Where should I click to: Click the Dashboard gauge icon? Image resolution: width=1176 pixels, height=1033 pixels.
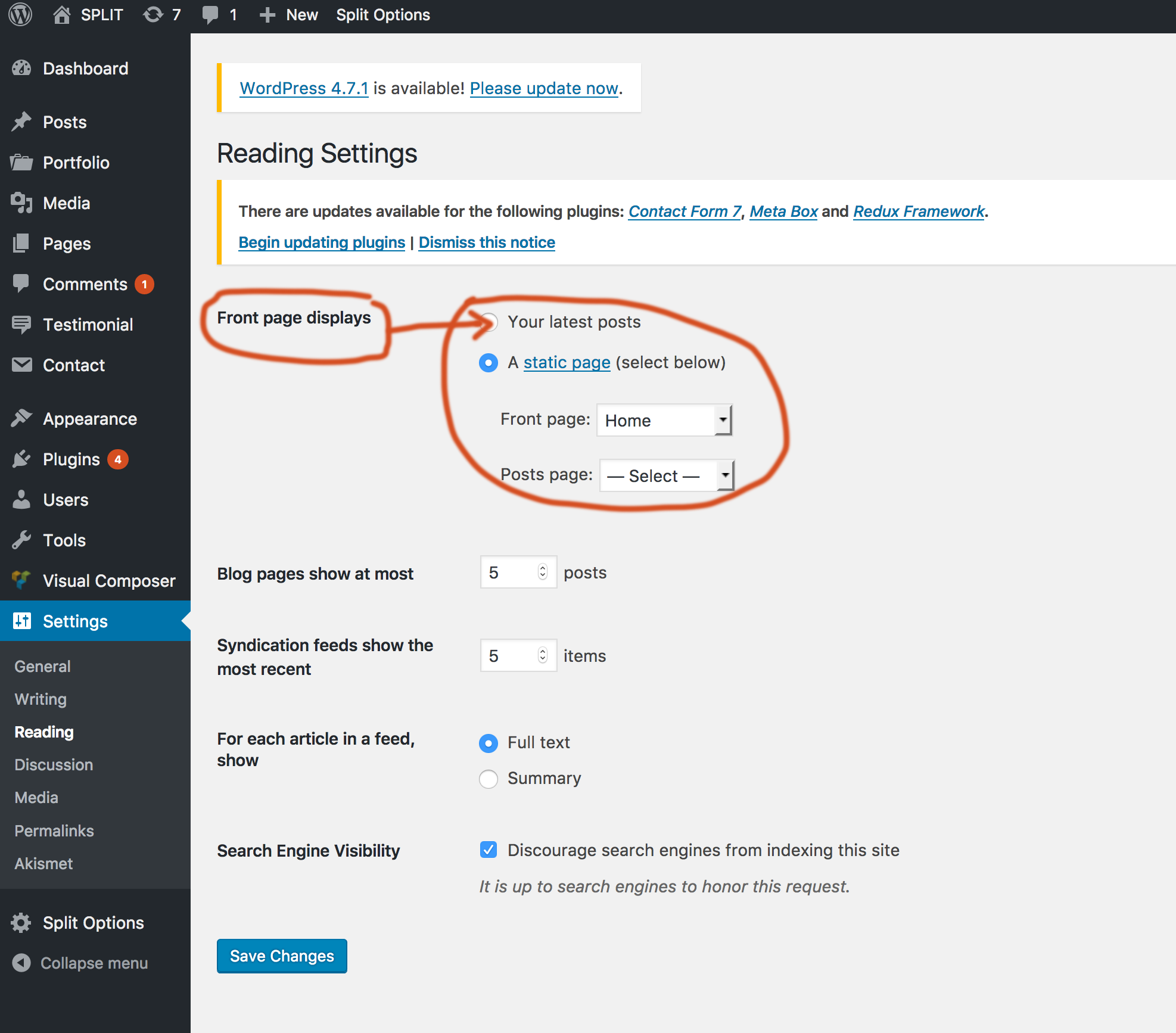pyautogui.click(x=21, y=69)
